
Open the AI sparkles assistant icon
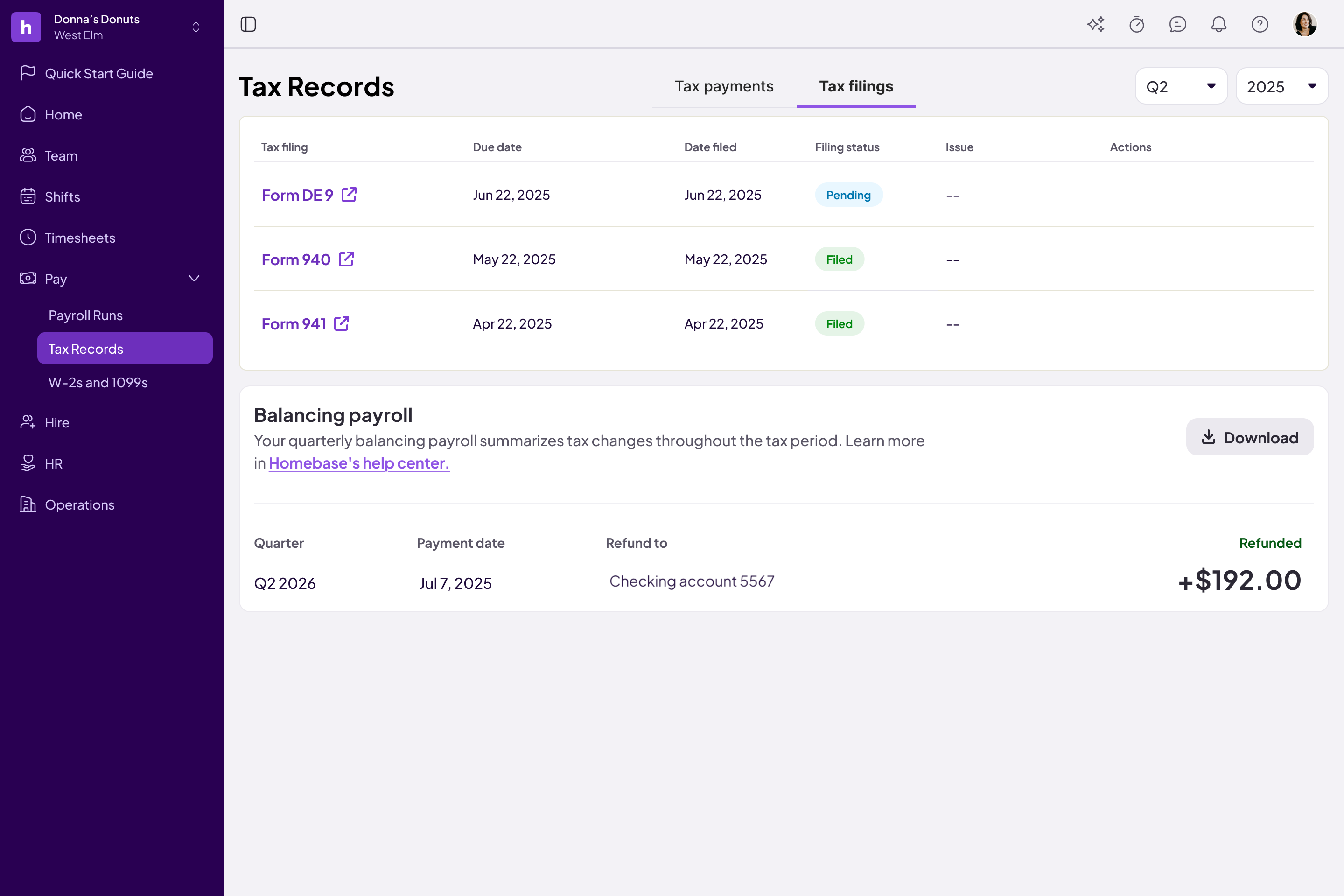tap(1095, 24)
